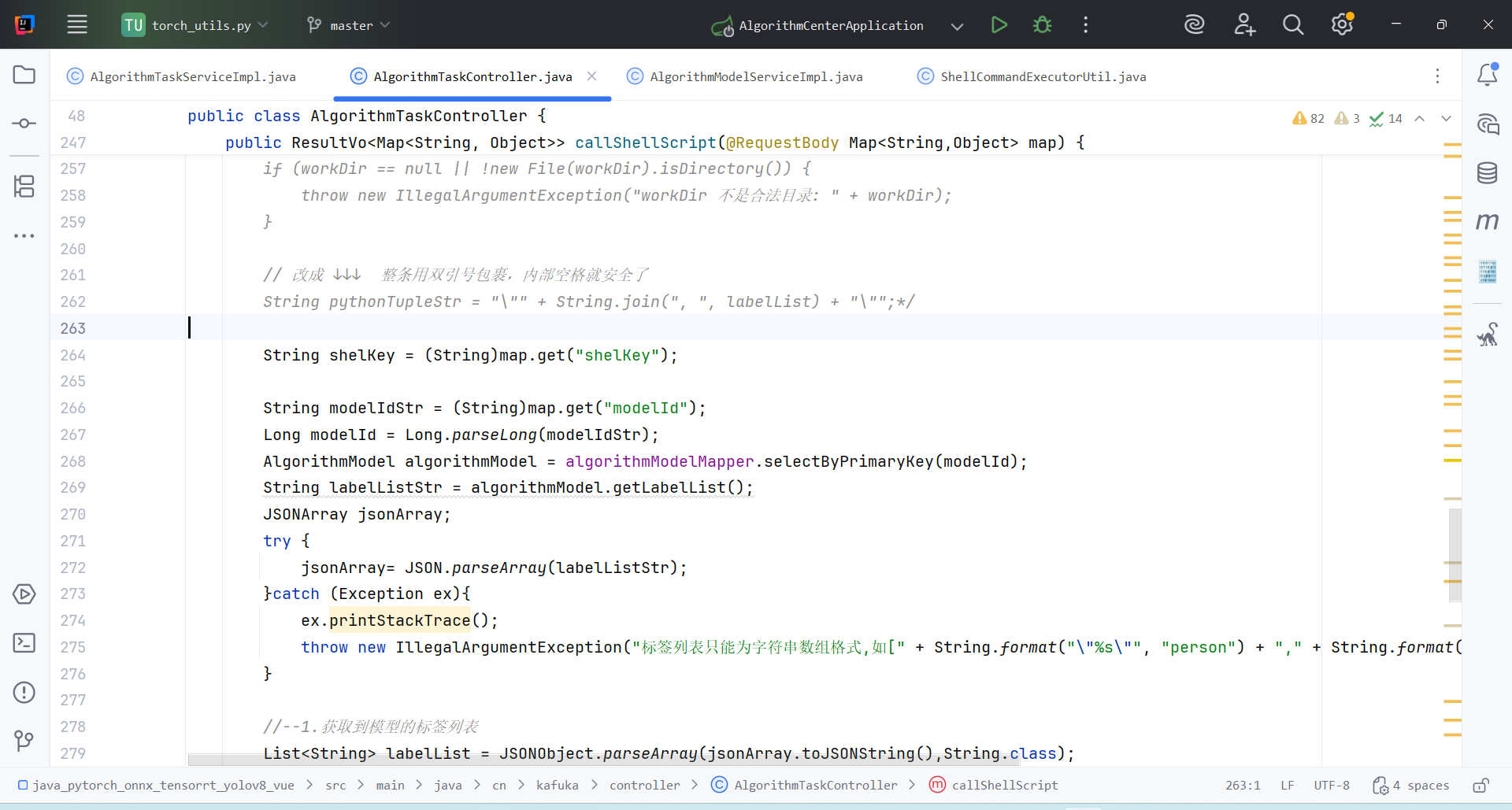Open the master branch dropdown
The height and width of the screenshot is (810, 1512).
(349, 25)
